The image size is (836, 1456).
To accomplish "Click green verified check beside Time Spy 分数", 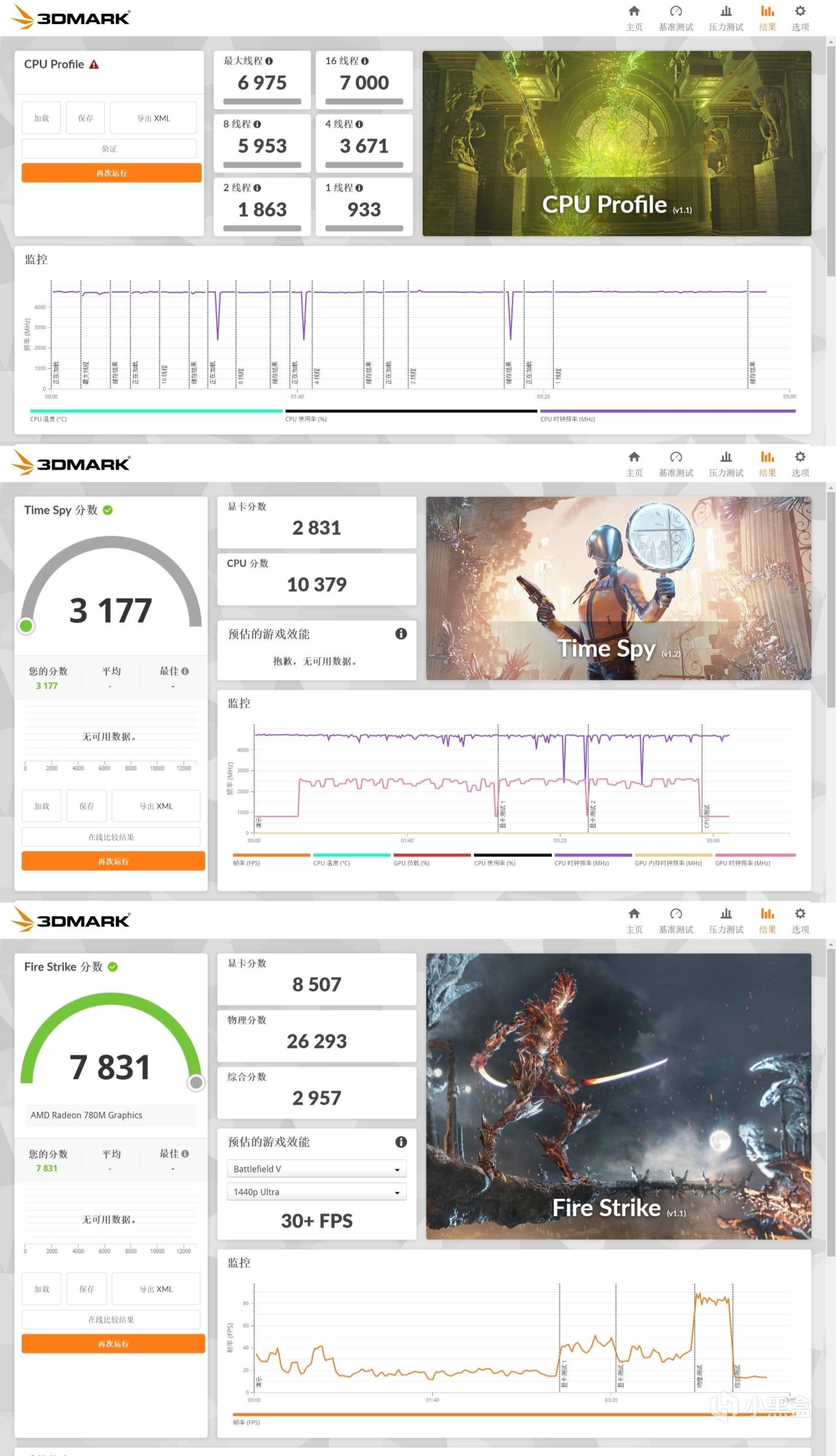I will point(108,510).
